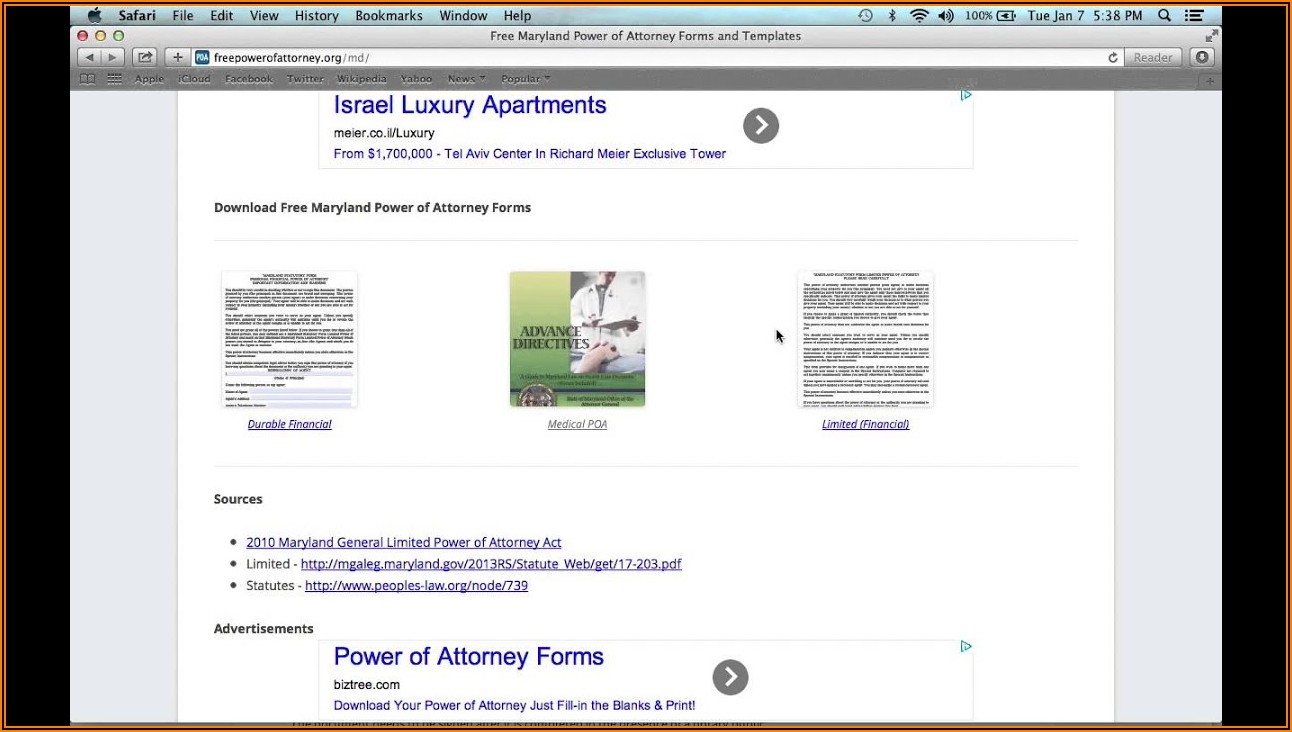Open the History menu
Screen dimensions: 1292x732
(316, 16)
